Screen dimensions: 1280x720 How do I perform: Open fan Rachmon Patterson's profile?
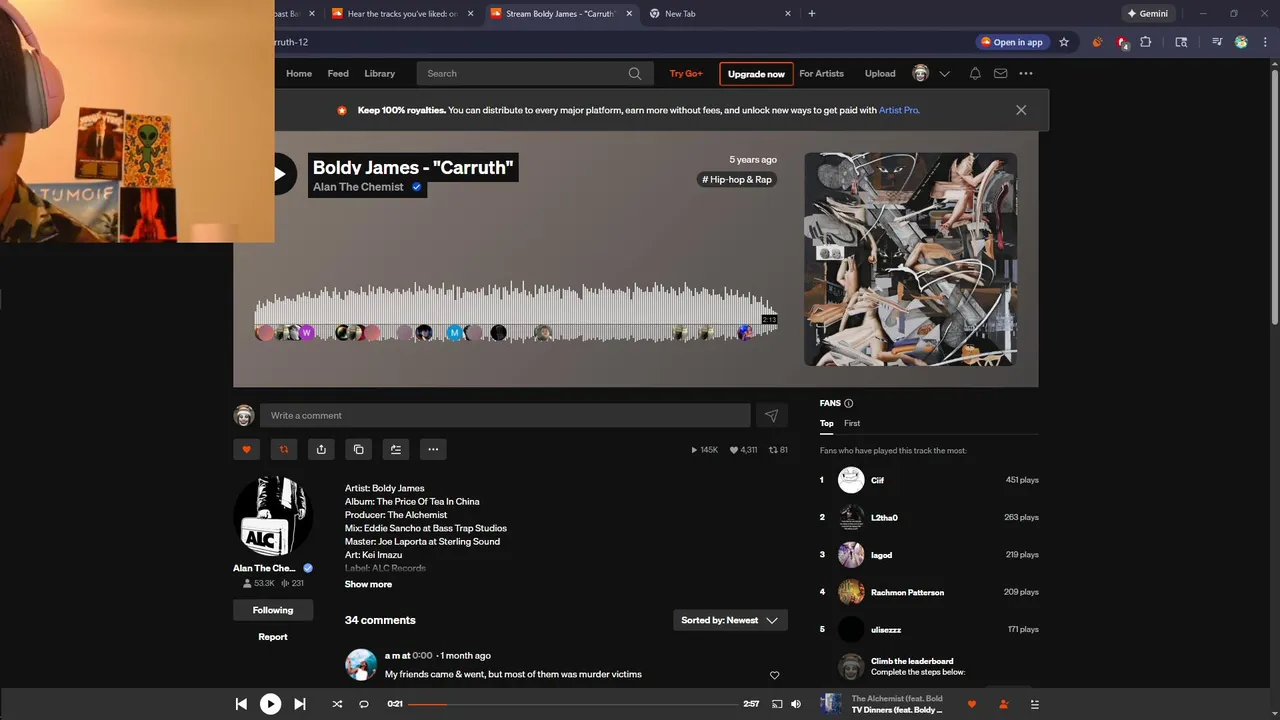[x=907, y=592]
